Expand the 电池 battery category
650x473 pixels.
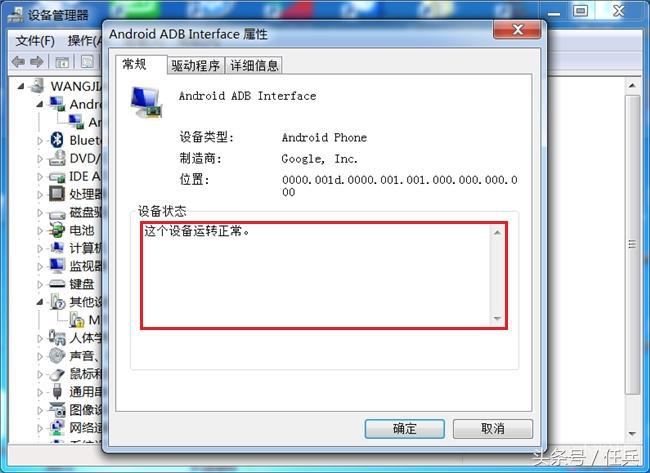pyautogui.click(x=40, y=230)
